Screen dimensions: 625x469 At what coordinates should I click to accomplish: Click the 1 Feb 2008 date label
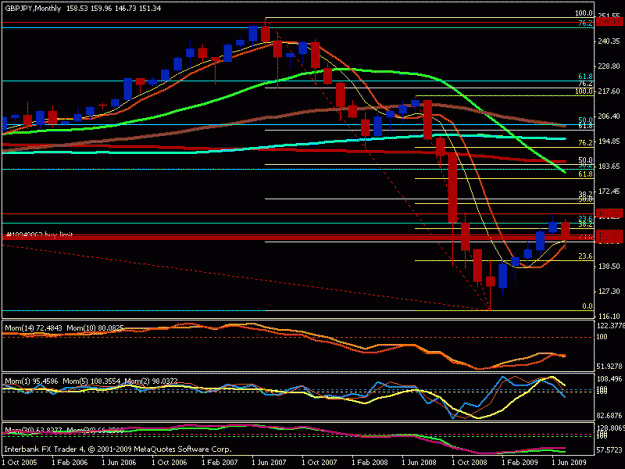click(x=369, y=462)
